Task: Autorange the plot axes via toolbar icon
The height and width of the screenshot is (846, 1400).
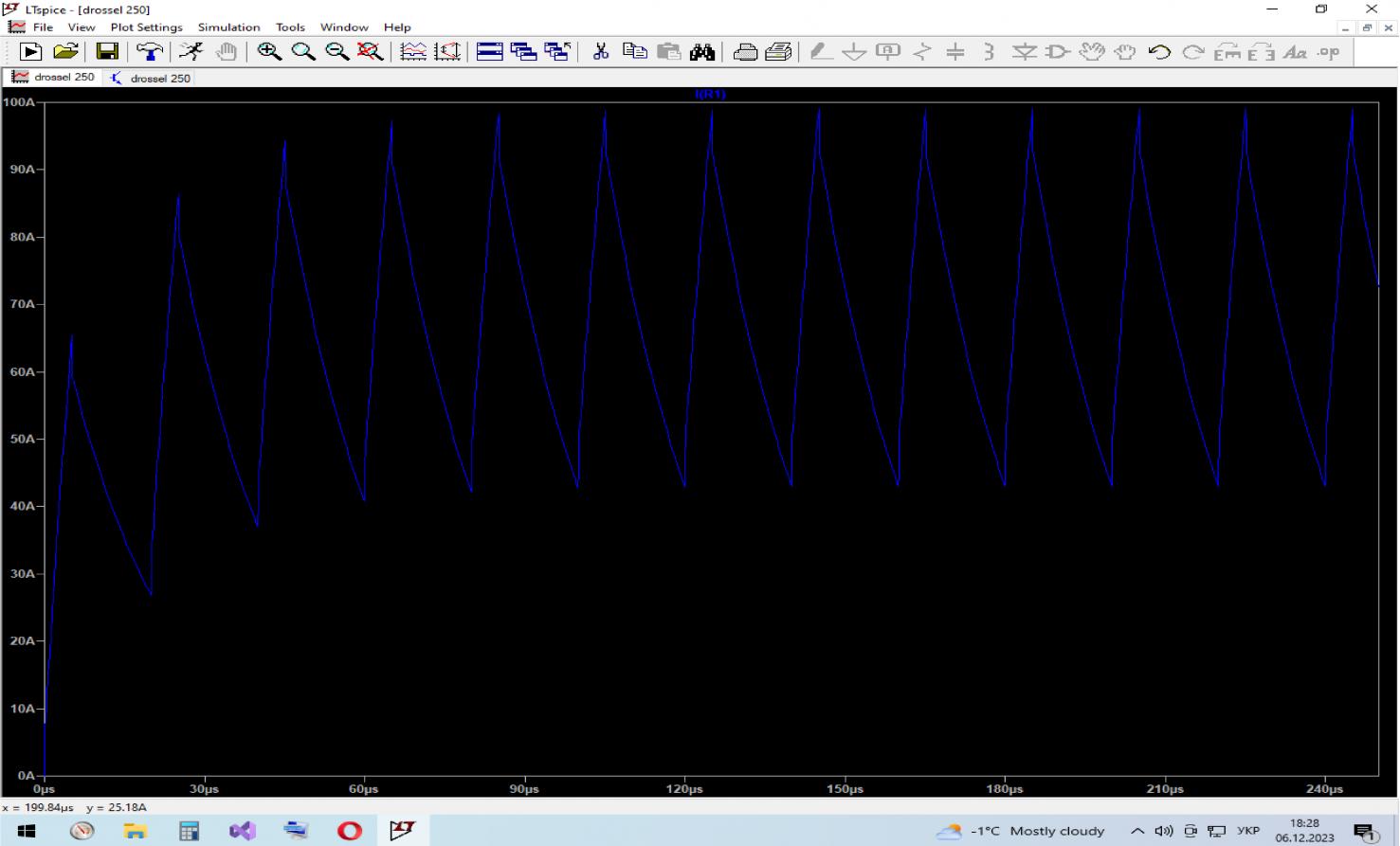Action: point(446,52)
